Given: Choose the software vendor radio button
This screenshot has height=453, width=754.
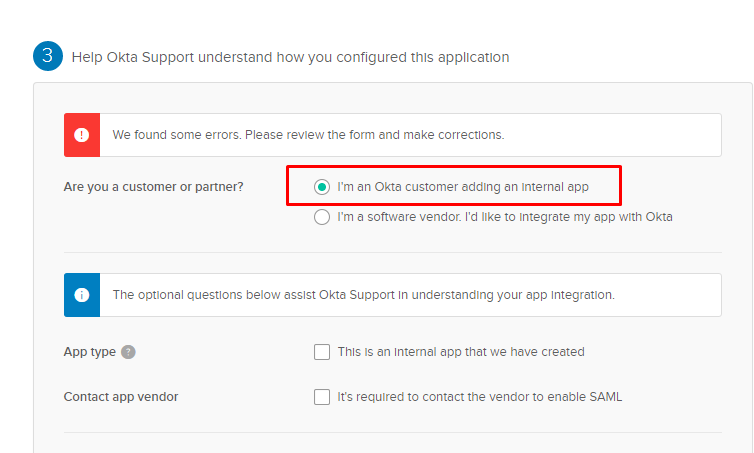Looking at the screenshot, I should pyautogui.click(x=321, y=216).
